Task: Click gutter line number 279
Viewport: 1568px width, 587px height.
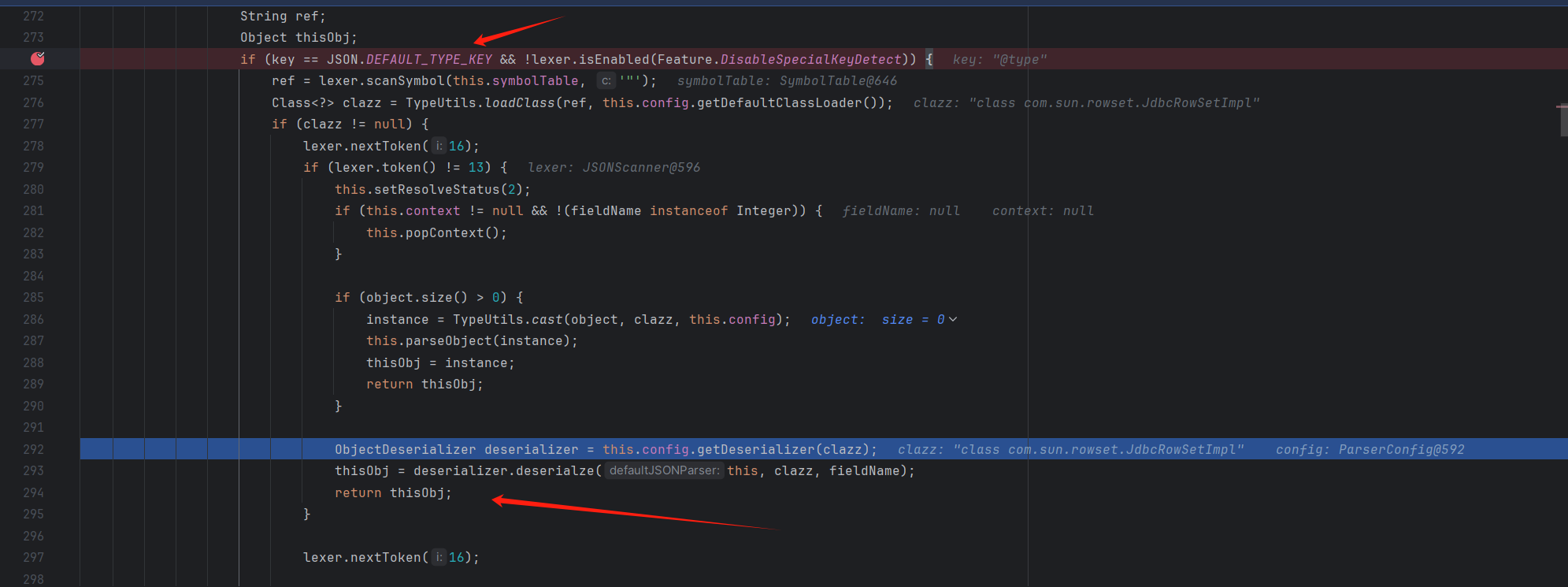Action: [x=33, y=167]
